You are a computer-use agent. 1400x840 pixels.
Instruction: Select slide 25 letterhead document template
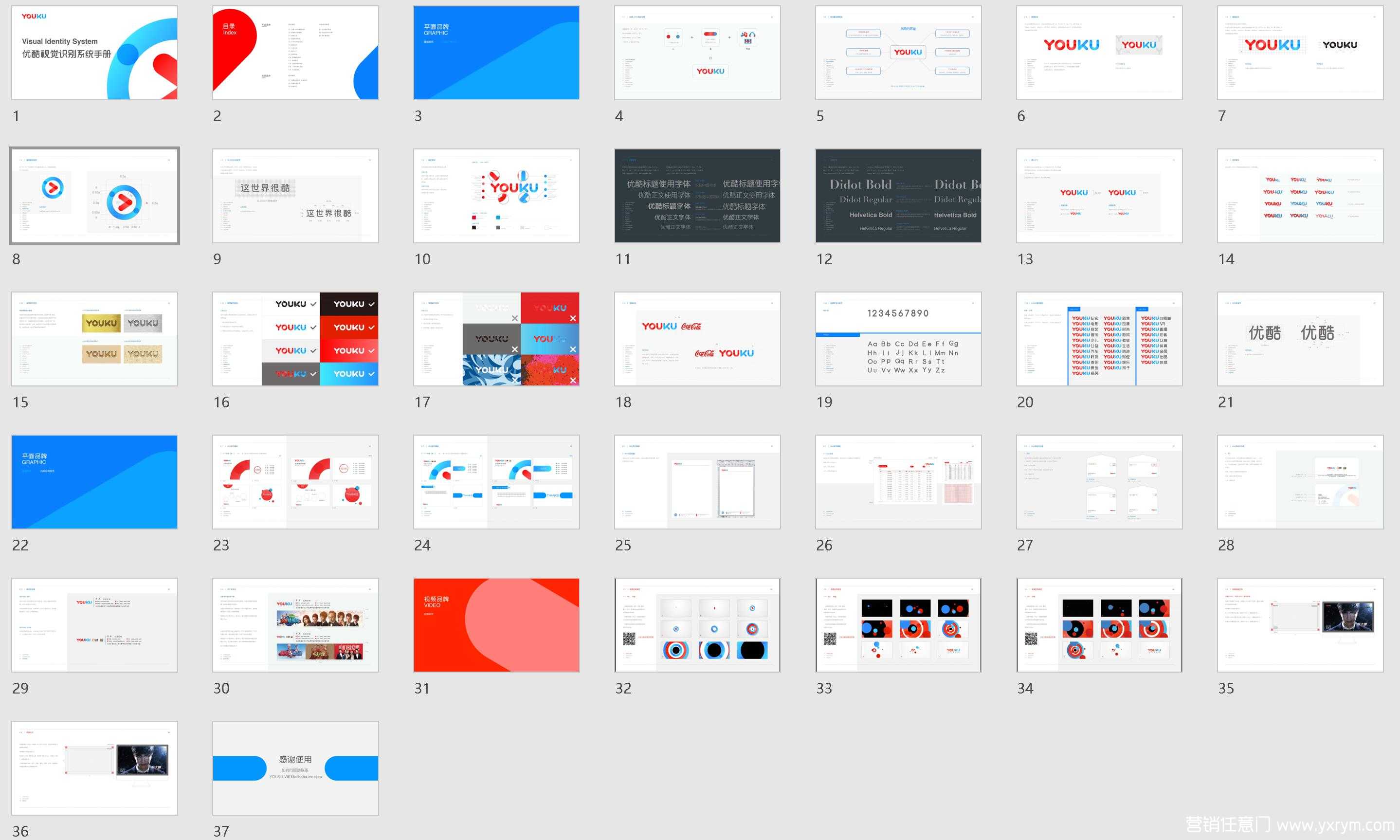click(x=697, y=482)
